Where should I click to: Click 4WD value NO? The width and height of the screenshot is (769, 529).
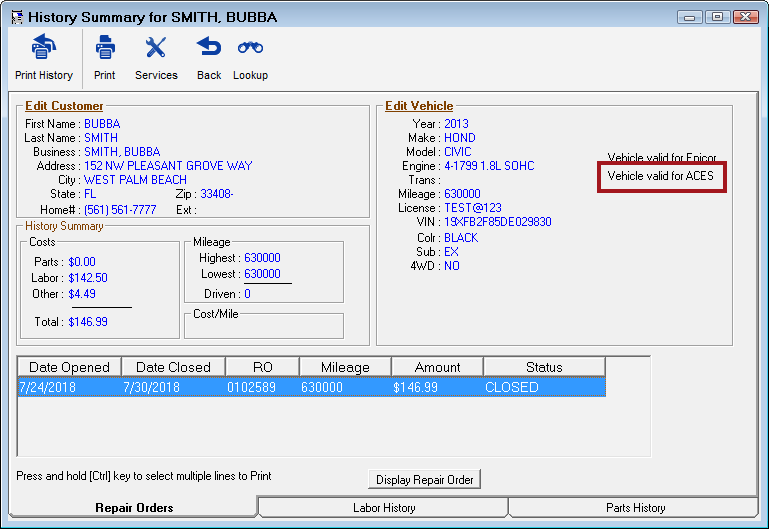coord(452,266)
